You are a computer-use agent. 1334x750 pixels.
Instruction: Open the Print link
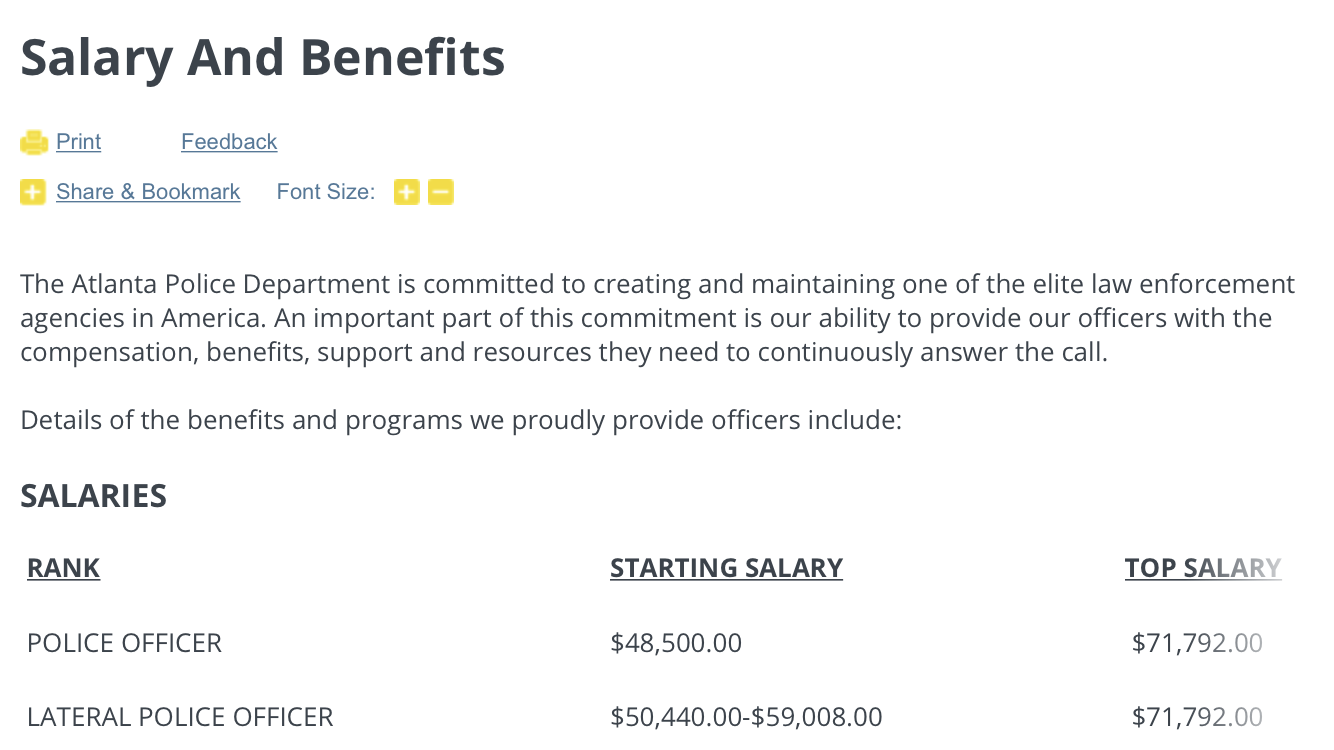coord(78,142)
